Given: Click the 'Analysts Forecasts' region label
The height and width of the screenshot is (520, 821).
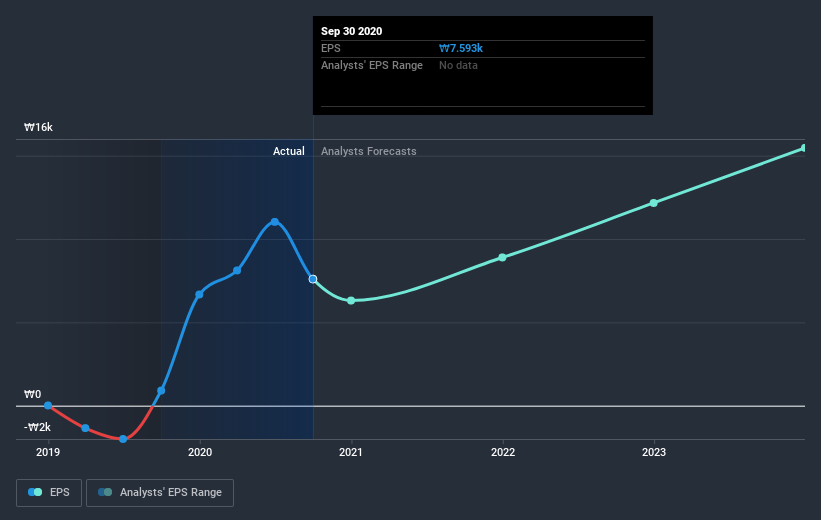Looking at the screenshot, I should click(x=369, y=151).
